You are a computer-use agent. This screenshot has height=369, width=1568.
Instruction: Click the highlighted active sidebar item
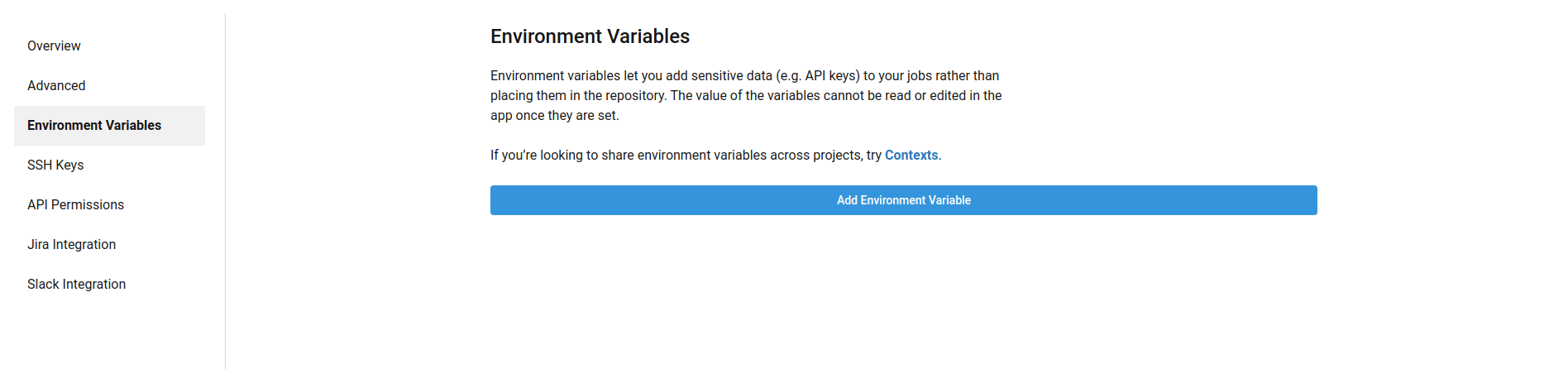[109, 126]
